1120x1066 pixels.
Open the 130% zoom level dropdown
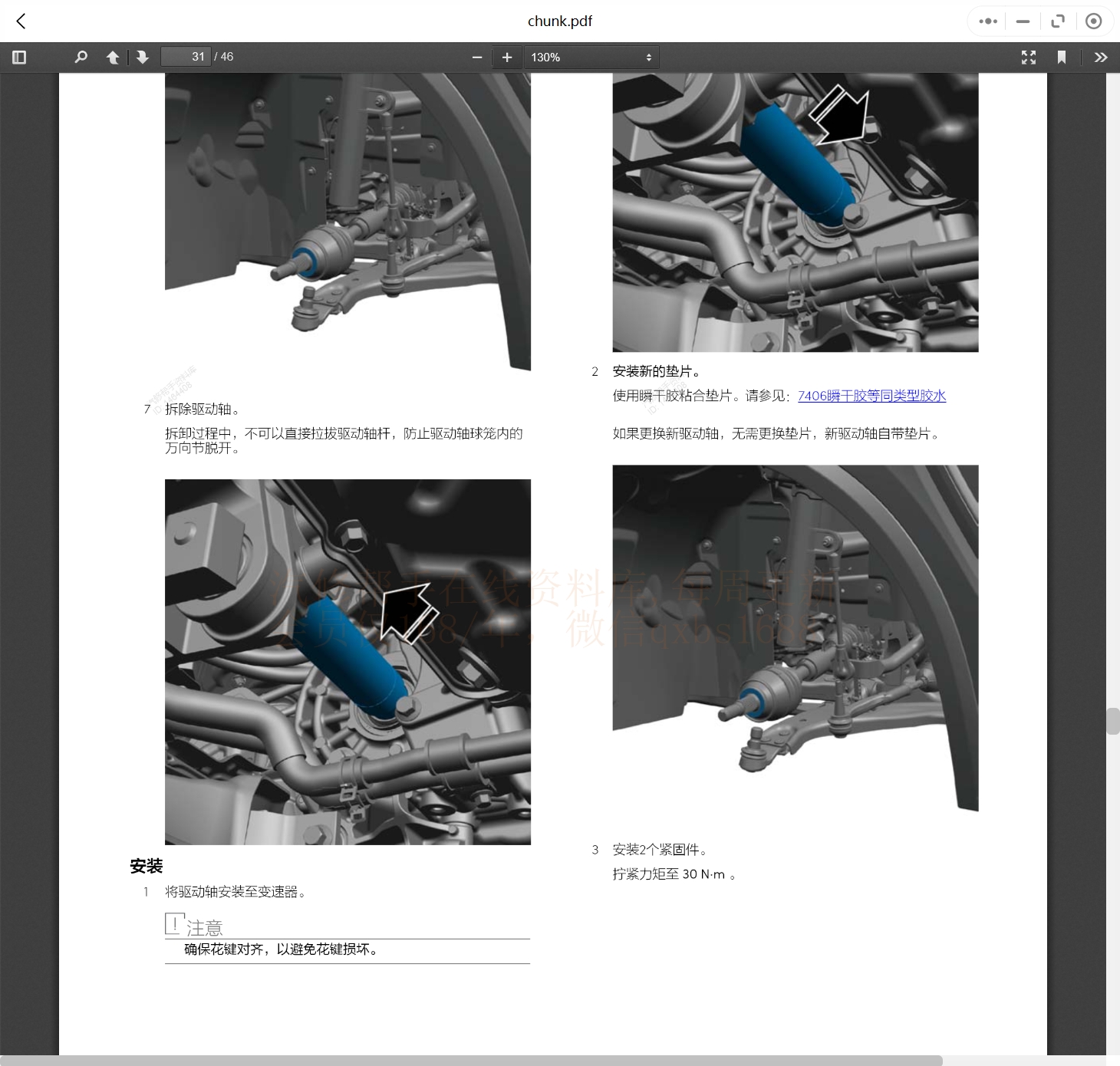coord(591,58)
